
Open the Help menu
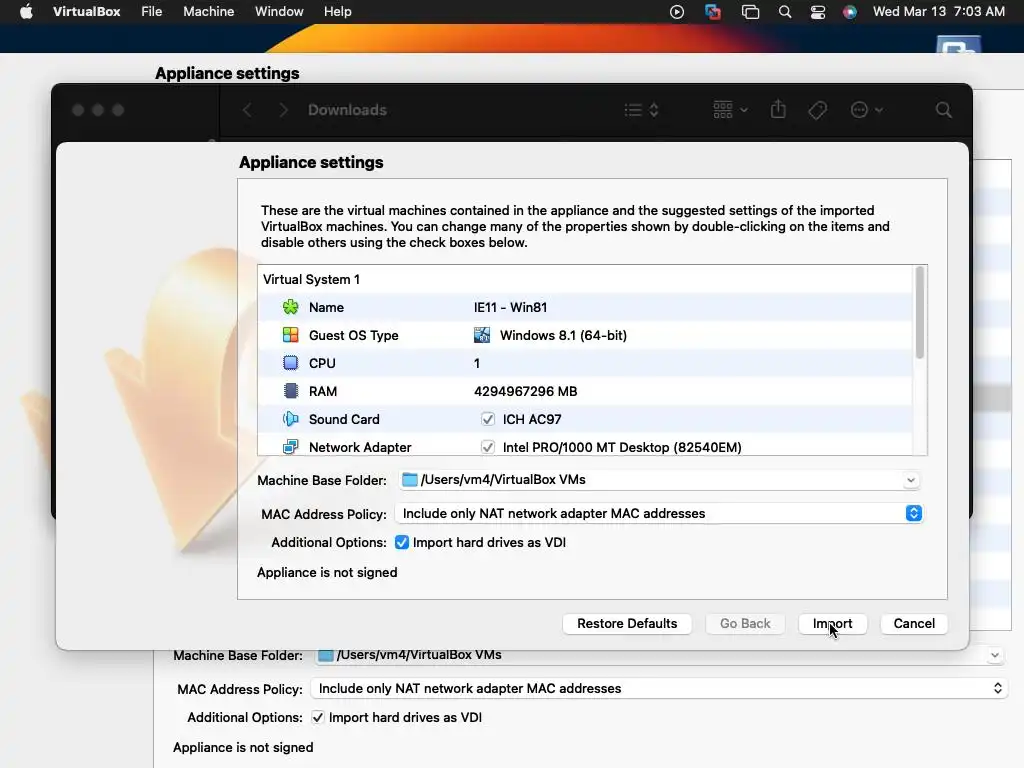click(x=338, y=12)
